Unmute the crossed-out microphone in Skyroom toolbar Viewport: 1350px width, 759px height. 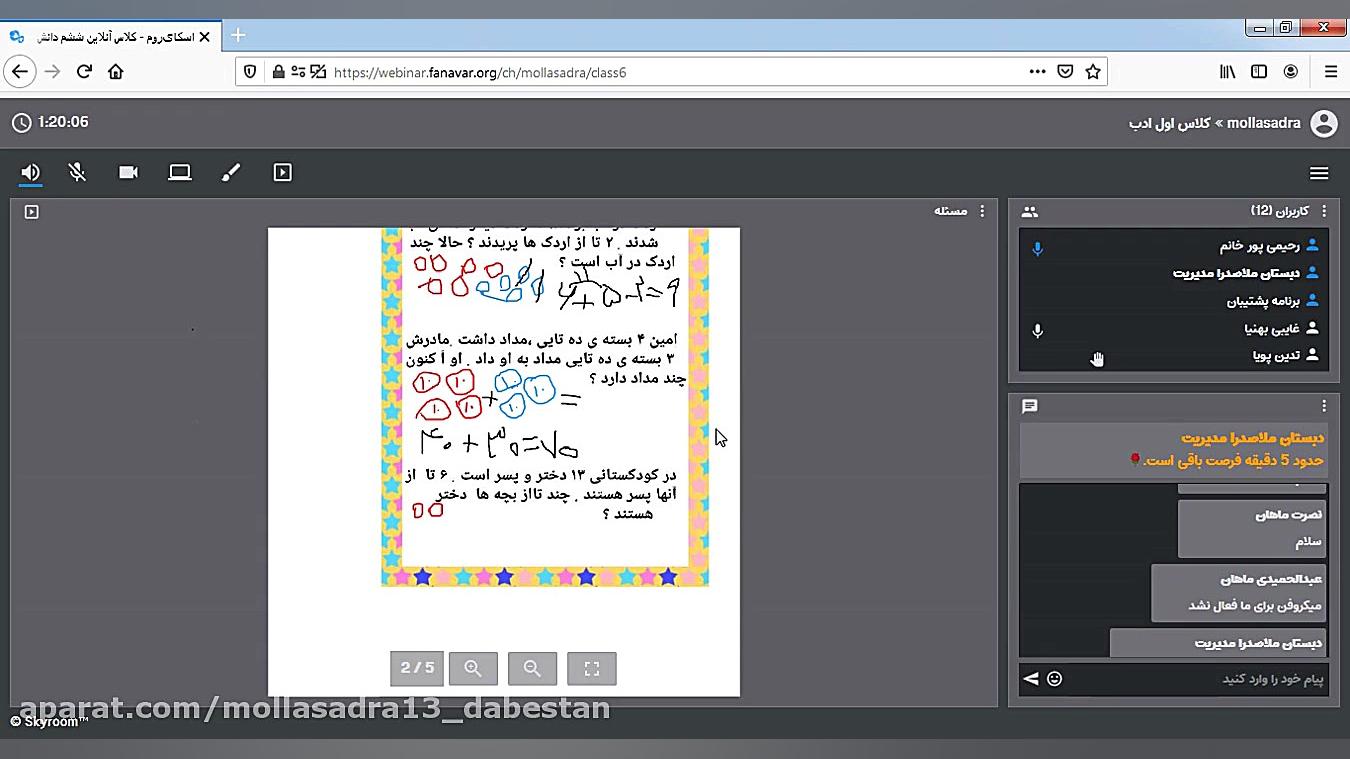tap(77, 173)
